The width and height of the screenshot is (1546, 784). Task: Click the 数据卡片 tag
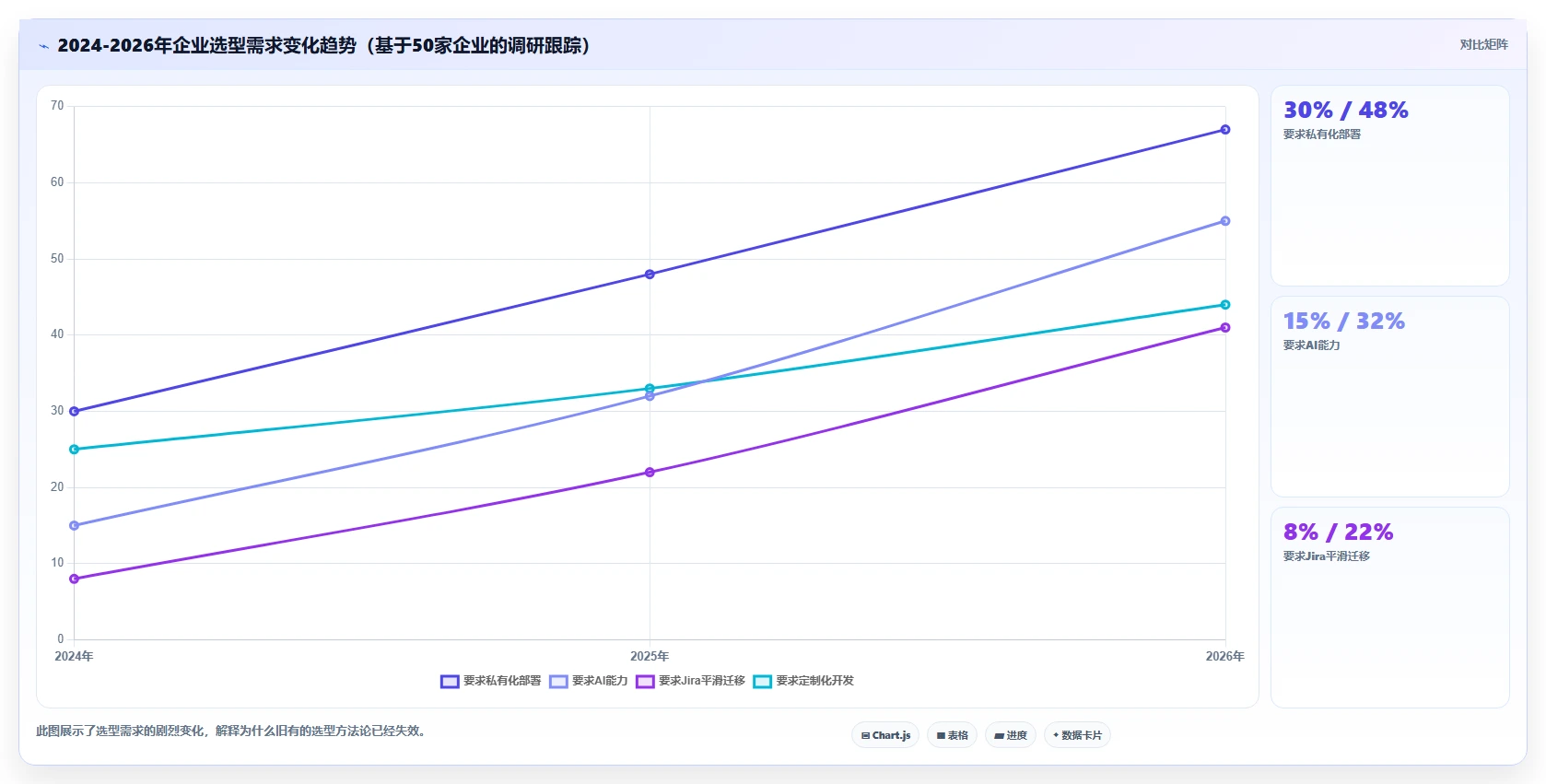(x=1077, y=735)
